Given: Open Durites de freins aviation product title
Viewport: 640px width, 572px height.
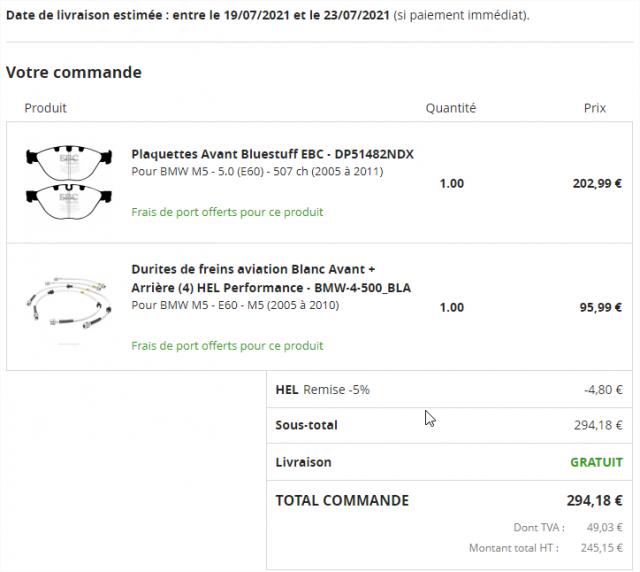Looking at the screenshot, I should tap(271, 278).
